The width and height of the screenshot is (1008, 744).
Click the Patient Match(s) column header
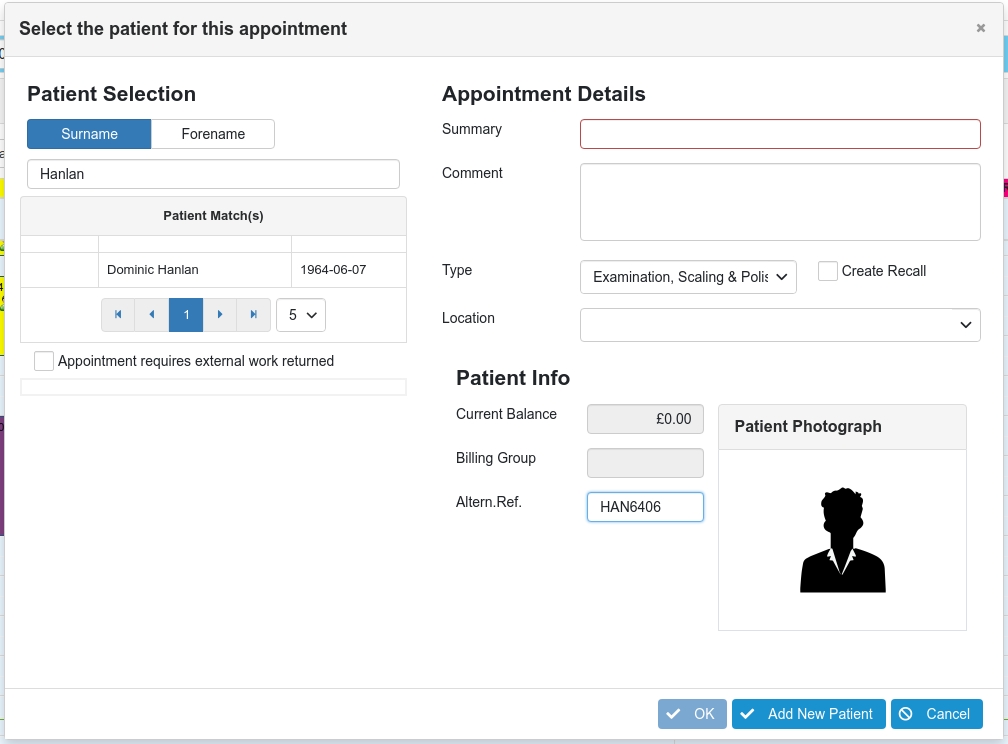pos(213,215)
